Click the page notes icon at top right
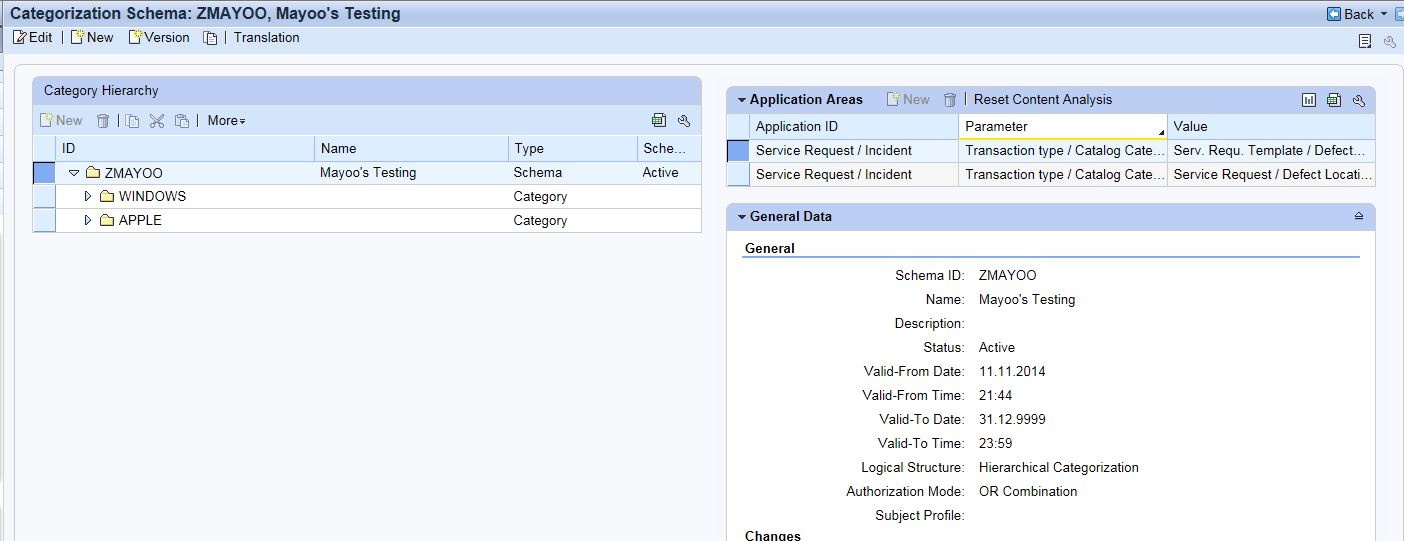This screenshot has width=1404, height=541. [1365, 41]
